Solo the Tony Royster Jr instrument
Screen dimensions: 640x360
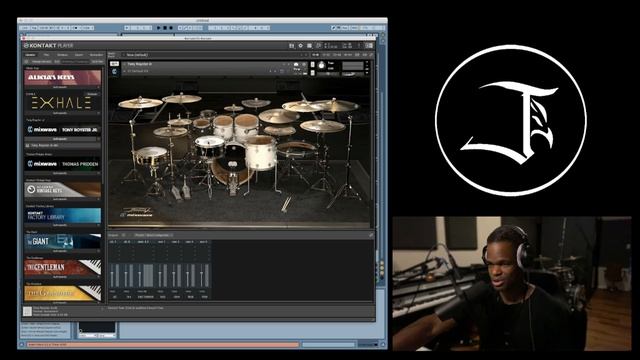click(312, 64)
